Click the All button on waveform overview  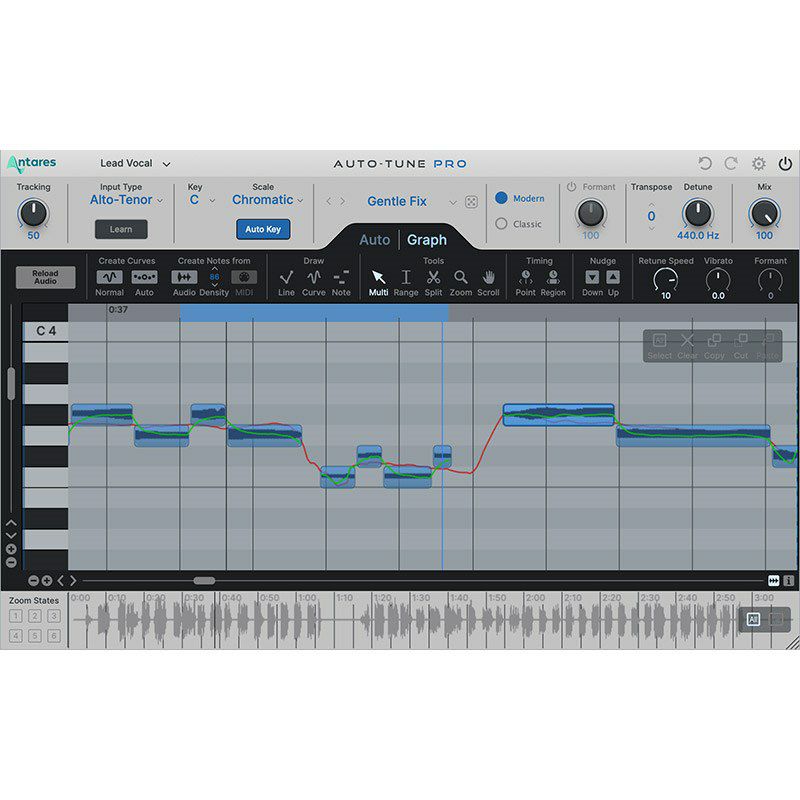(753, 619)
